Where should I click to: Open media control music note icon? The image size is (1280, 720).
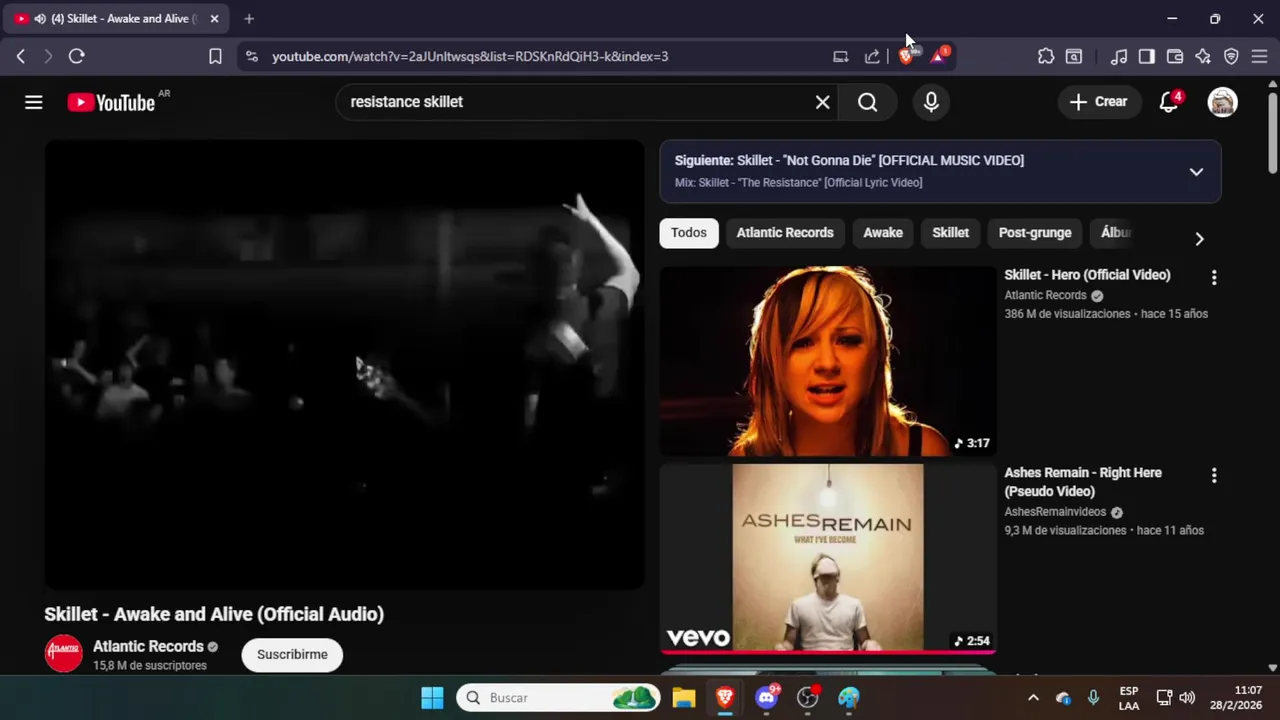[1119, 56]
